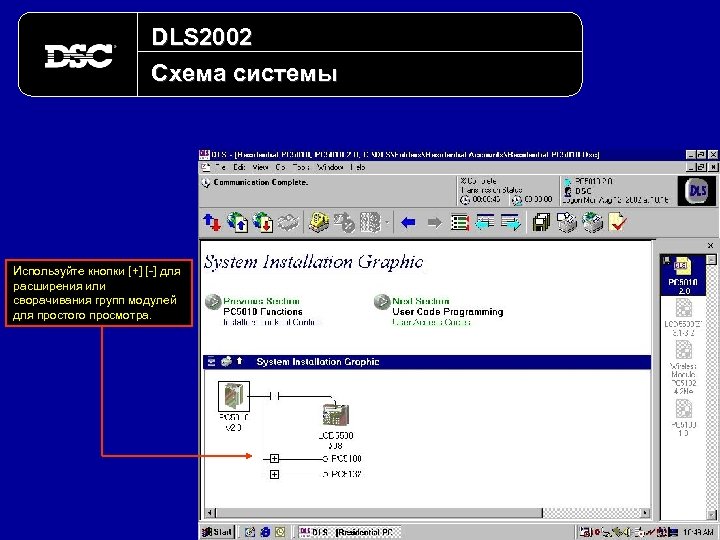Click the round icon beside Previous Section
The image size is (720, 540).
213,302
